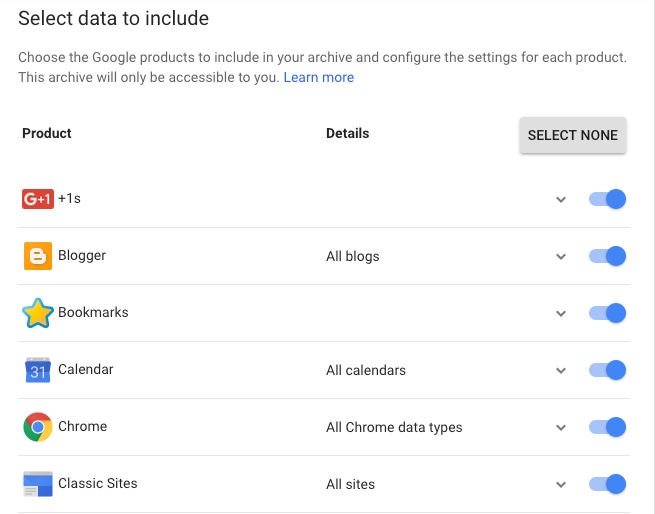Click the Chrome browser icon
The image size is (655, 514).
pyautogui.click(x=38, y=427)
